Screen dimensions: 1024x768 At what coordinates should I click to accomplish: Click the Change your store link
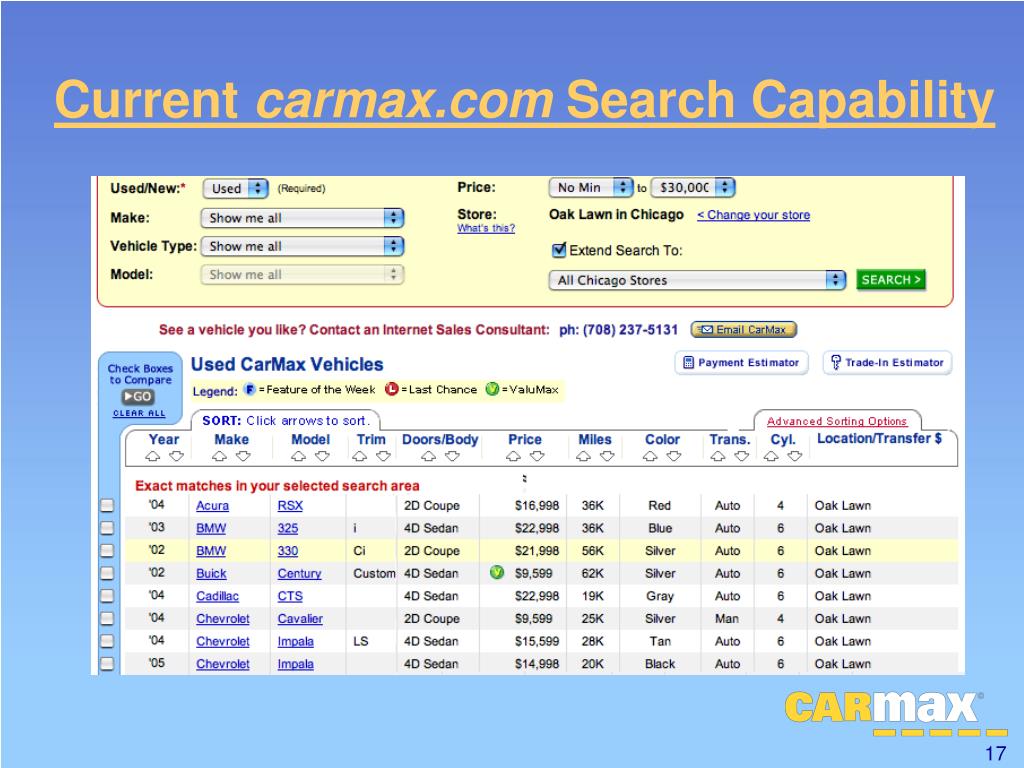click(x=754, y=215)
